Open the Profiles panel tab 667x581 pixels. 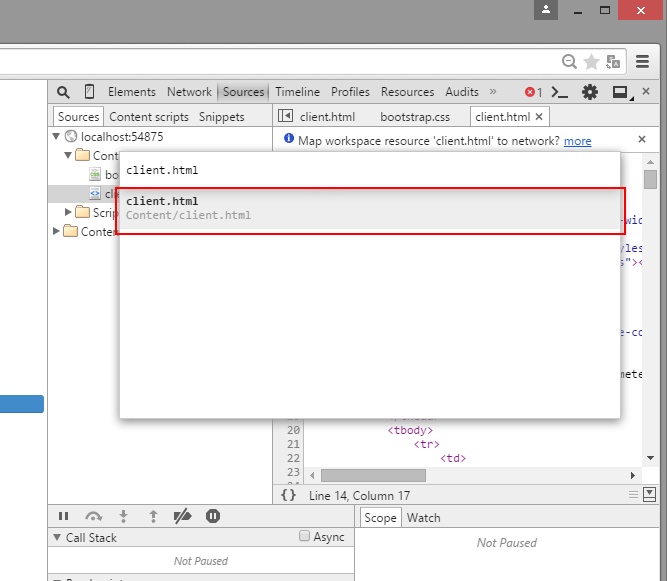tap(350, 92)
